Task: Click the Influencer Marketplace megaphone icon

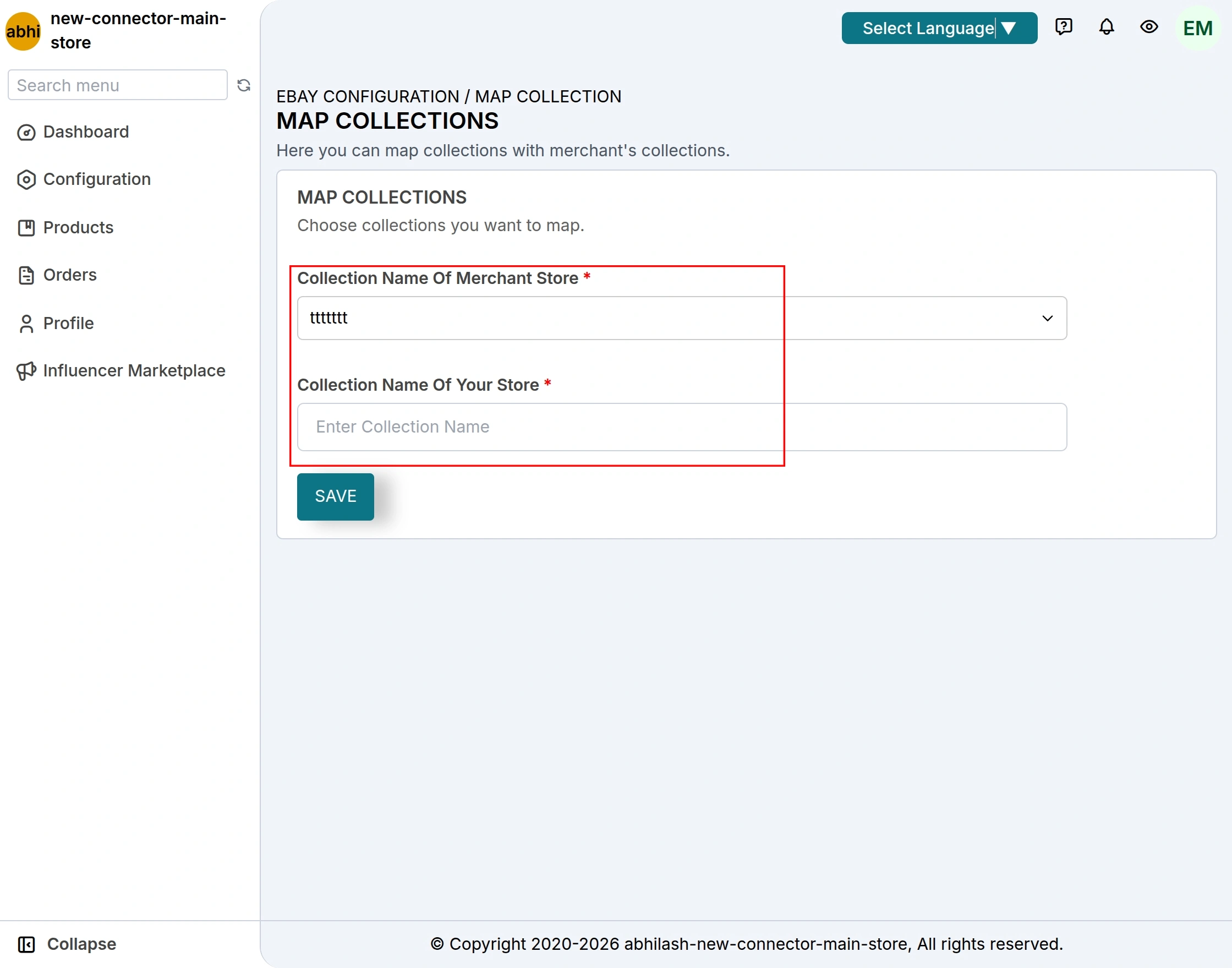Action: [x=26, y=371]
